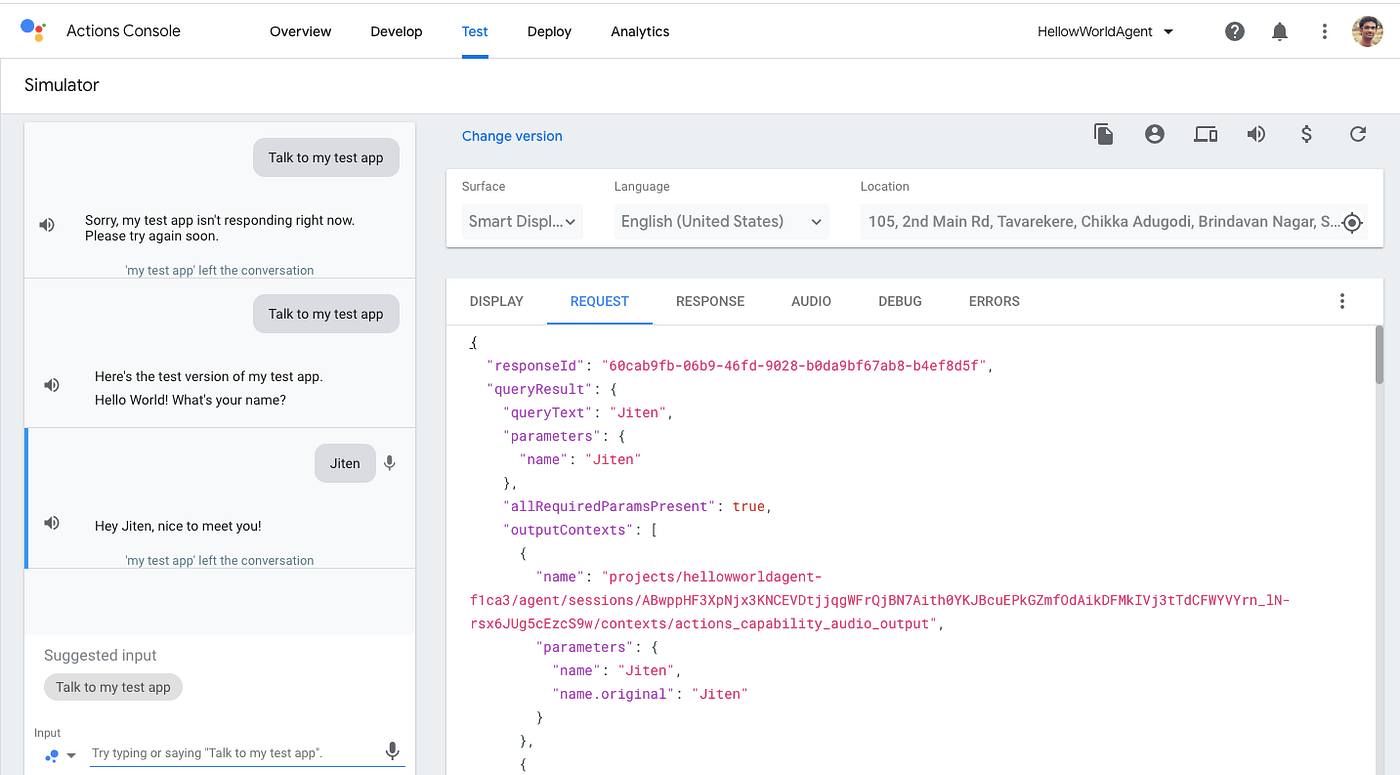Click microphone icon next to Jiten bubble
This screenshot has width=1400, height=775.
point(390,463)
